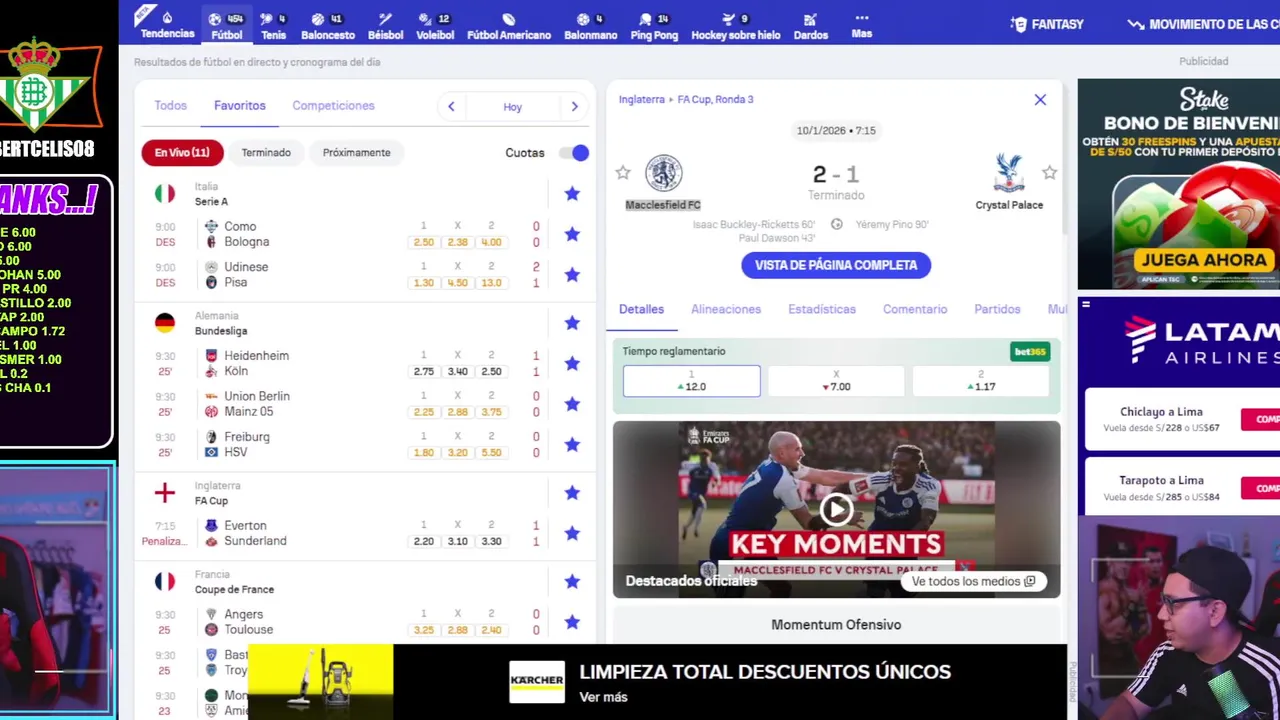Image resolution: width=1280 pixels, height=720 pixels.
Task: Toggle favorite star for Coupe de France
Action: point(572,581)
